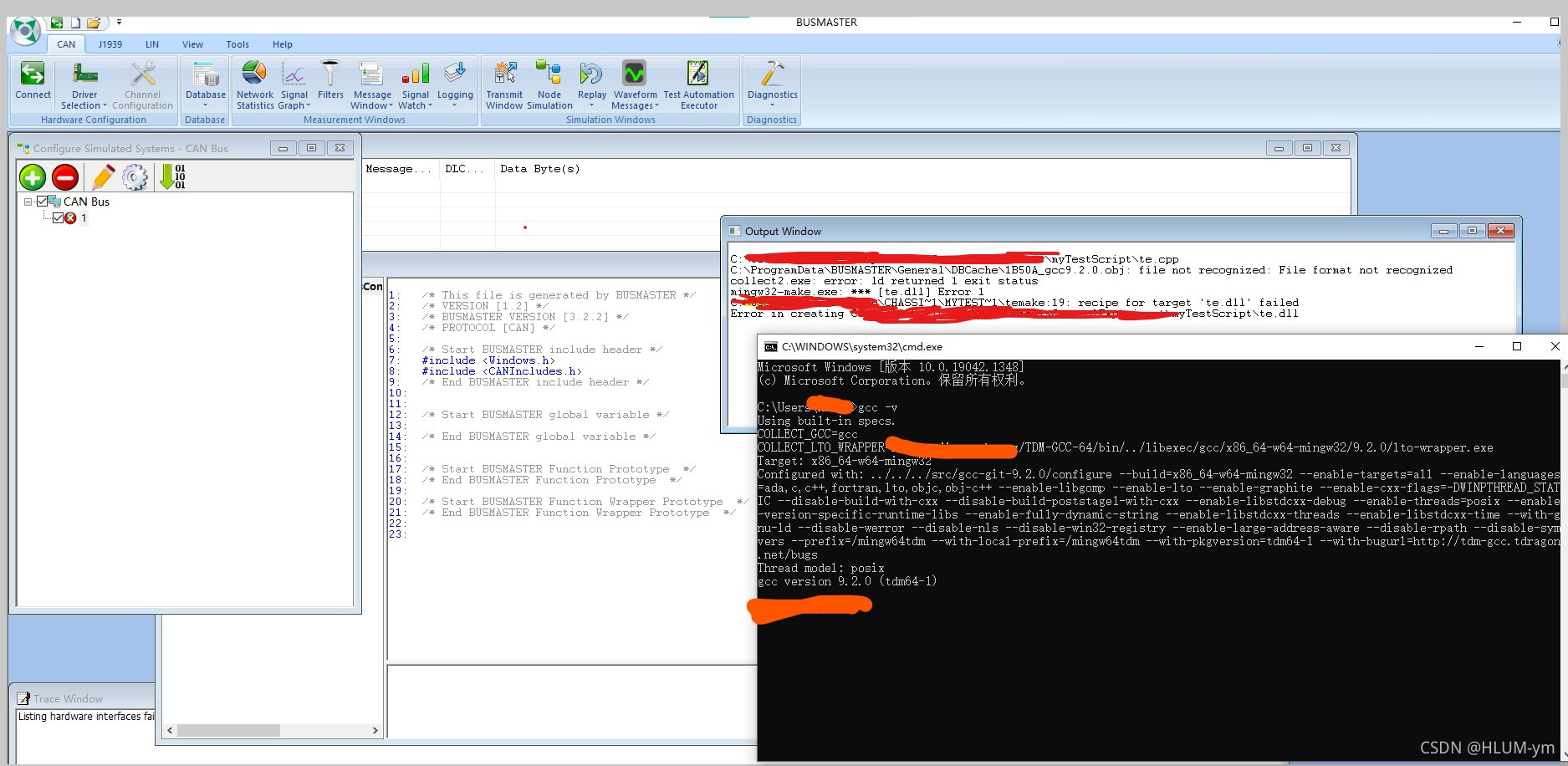Select the CAN Bus tree item label
Screen dimensions: 1568x766
click(x=86, y=202)
